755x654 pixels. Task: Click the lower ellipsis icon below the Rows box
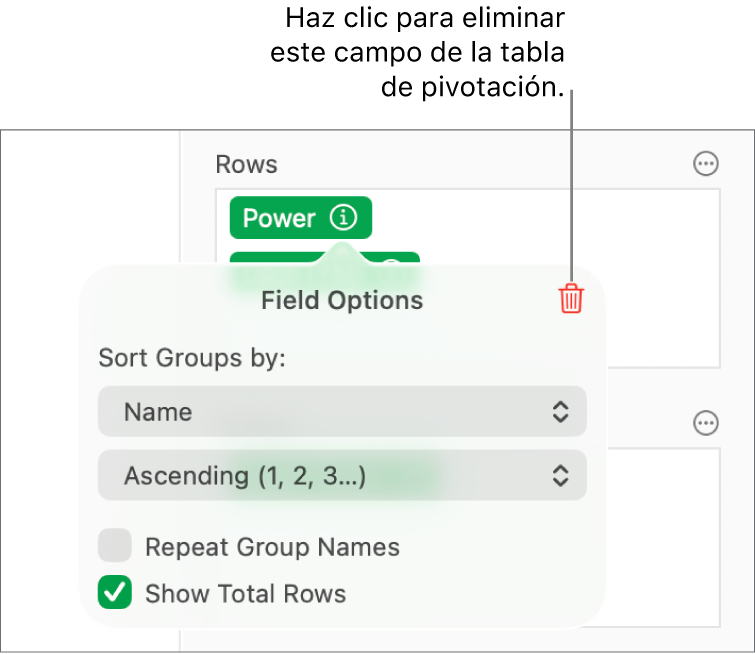point(706,424)
